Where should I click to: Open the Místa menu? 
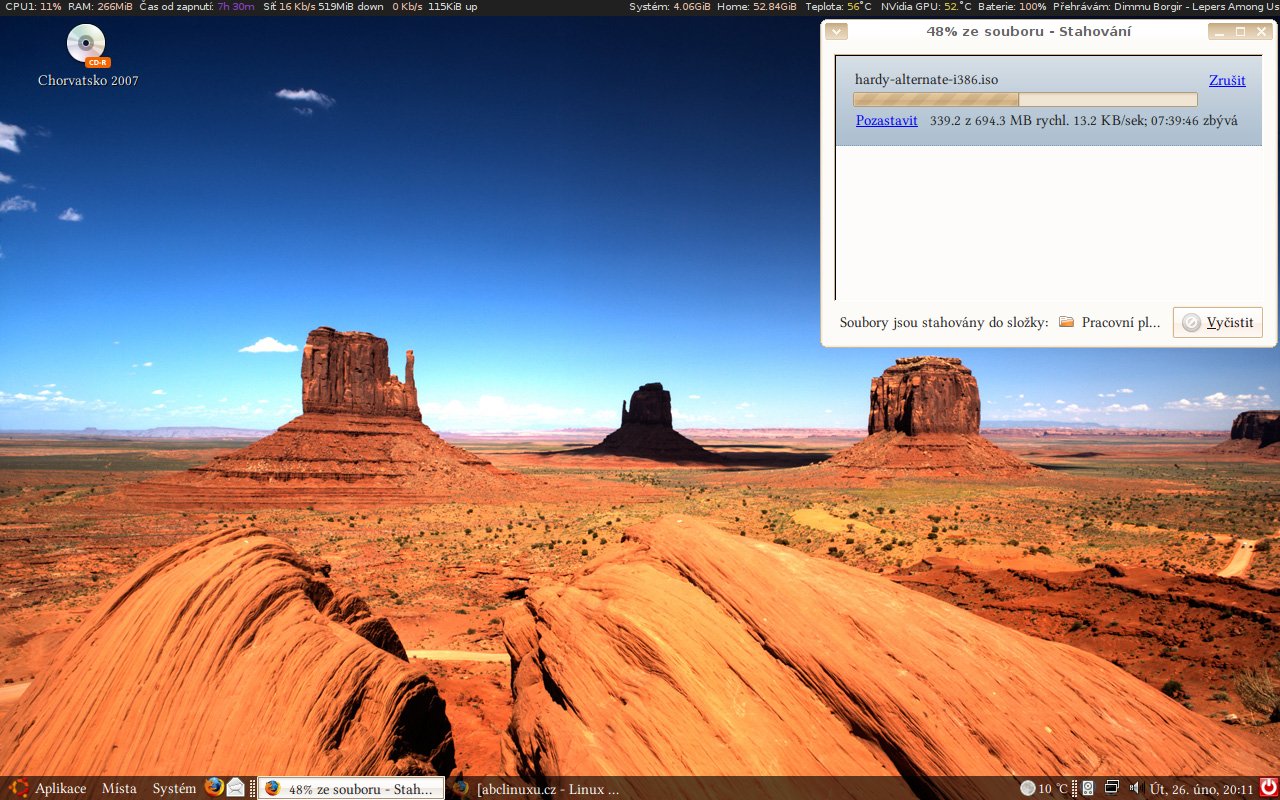pyautogui.click(x=119, y=788)
